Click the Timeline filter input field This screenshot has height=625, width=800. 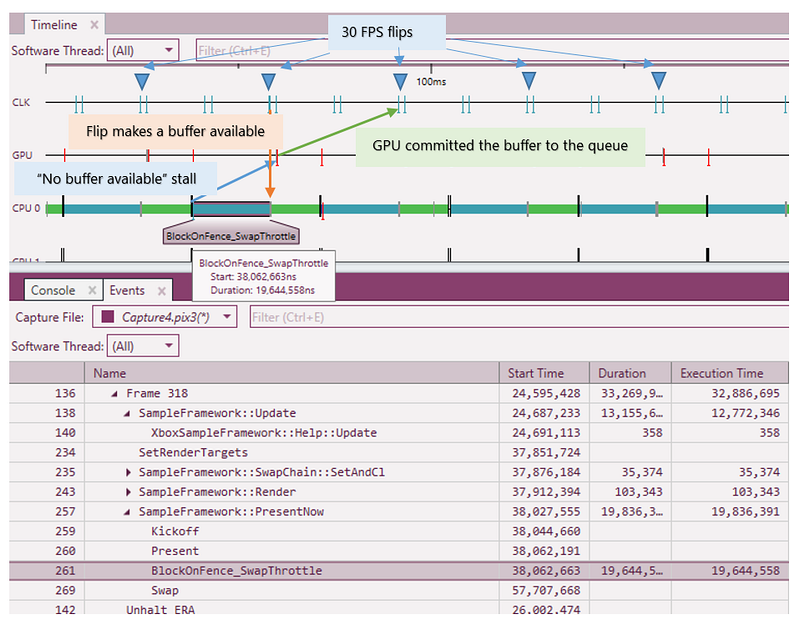coord(492,50)
